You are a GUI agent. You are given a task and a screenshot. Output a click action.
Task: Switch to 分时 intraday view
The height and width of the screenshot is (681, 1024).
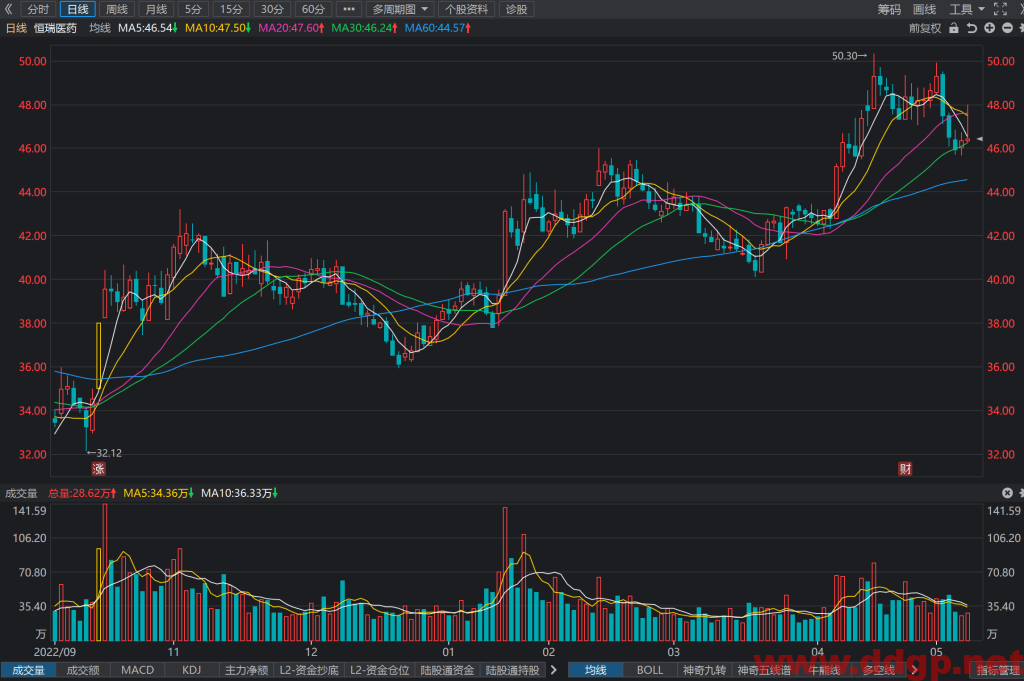(x=38, y=9)
